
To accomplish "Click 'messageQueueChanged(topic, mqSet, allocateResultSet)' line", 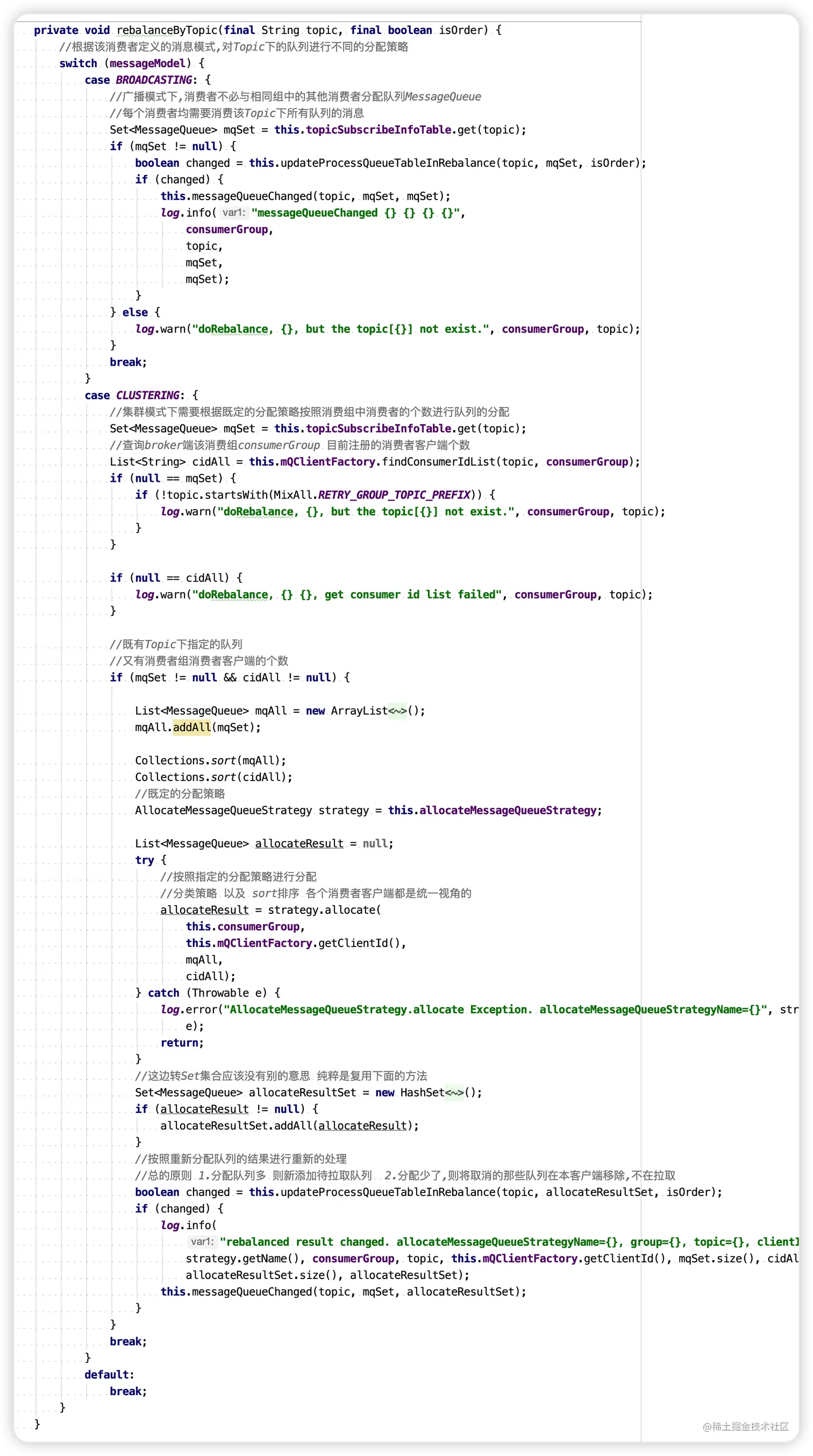I will point(343,1291).
